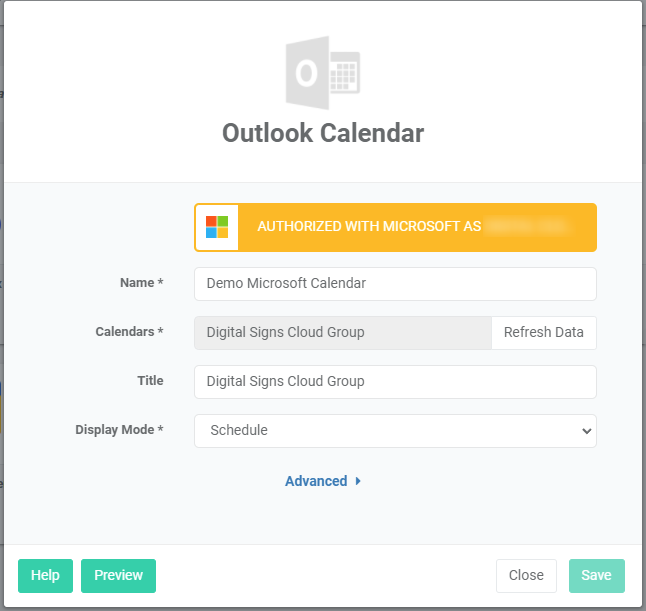This screenshot has height=611, width=646.
Task: Click the Outlook Calendar heading text
Action: [322, 133]
